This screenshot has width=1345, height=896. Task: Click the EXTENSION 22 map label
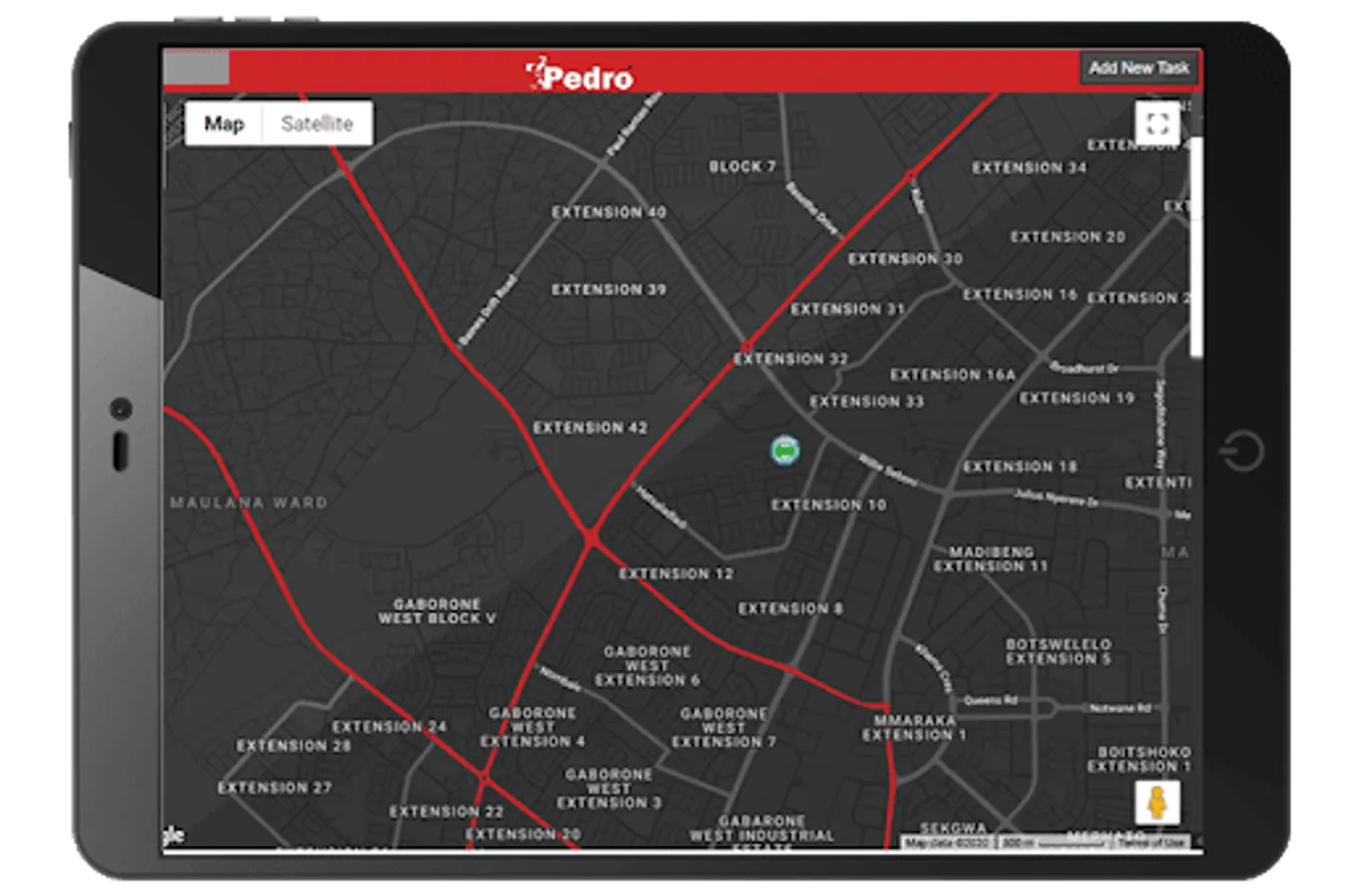(x=446, y=811)
